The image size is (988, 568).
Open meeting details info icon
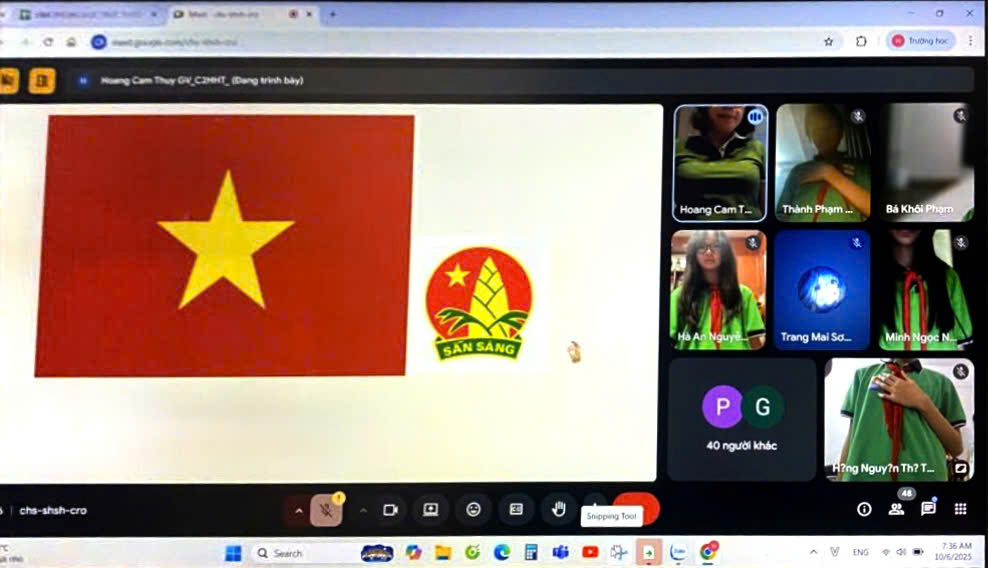(864, 509)
